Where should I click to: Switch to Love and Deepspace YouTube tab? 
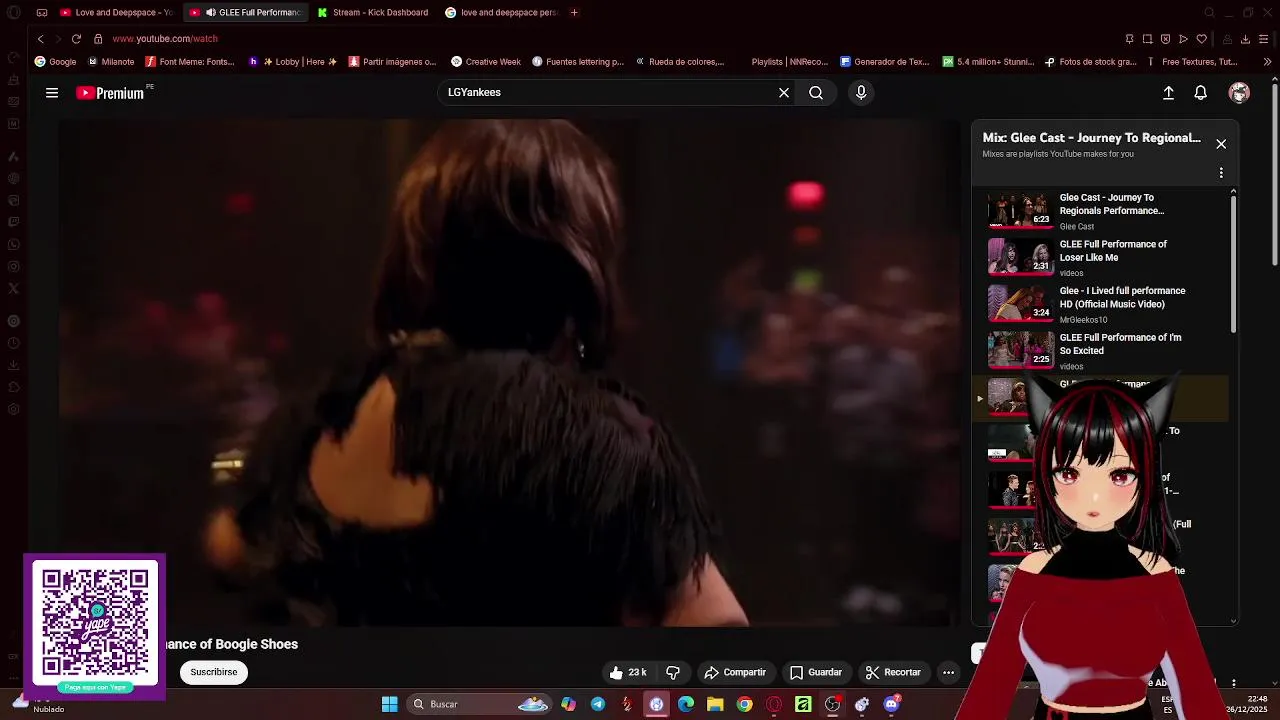[x=117, y=13]
